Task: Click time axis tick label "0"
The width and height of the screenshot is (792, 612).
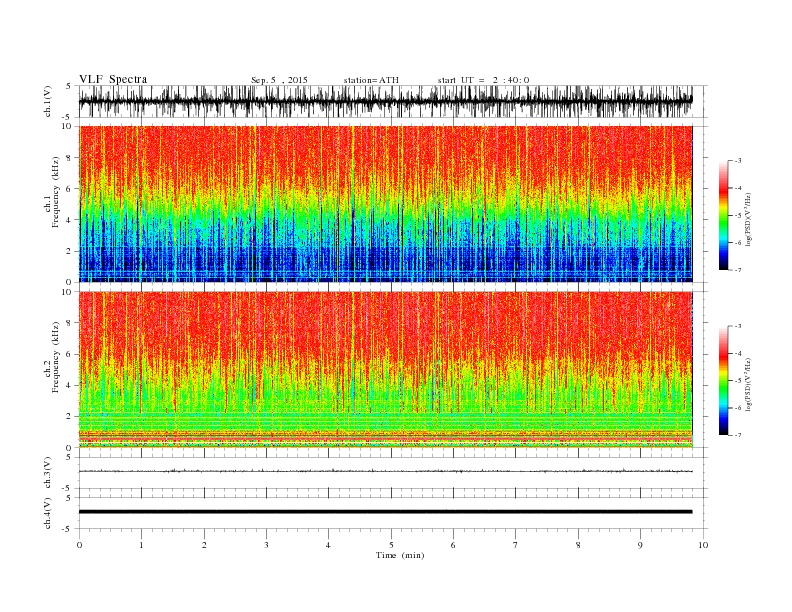Action: [x=79, y=545]
